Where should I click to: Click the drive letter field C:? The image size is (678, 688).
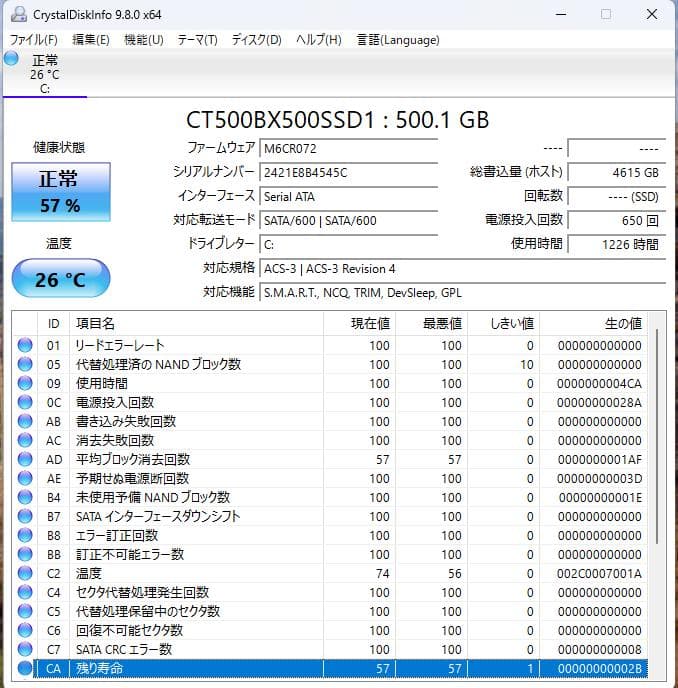click(x=348, y=244)
